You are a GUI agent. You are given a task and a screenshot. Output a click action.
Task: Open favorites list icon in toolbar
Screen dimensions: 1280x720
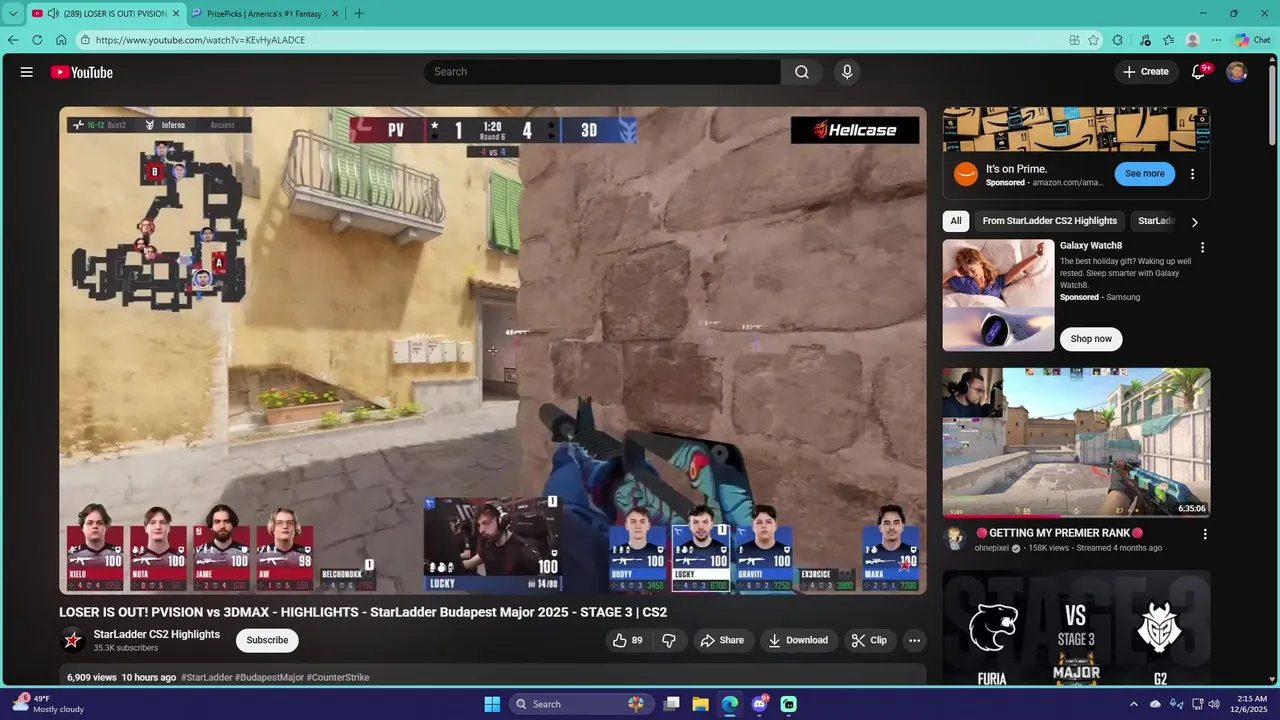pos(1169,40)
